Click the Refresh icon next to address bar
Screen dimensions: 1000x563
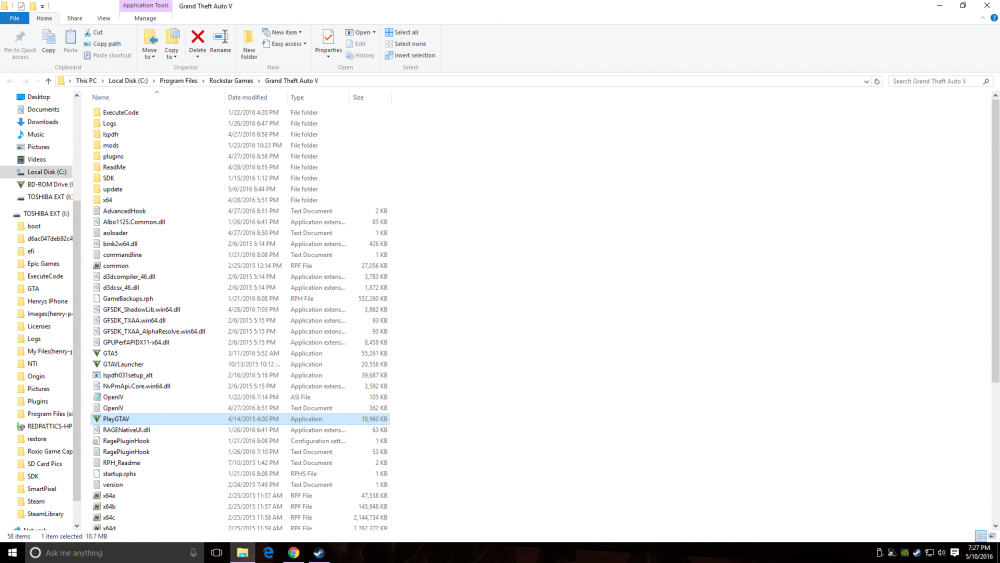click(877, 82)
